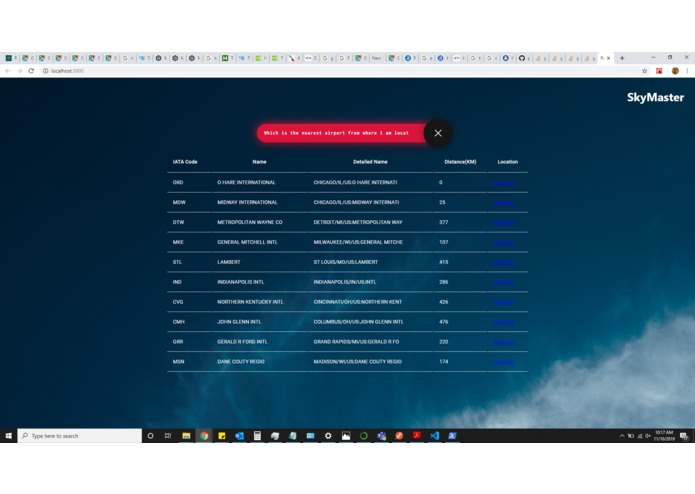Viewport: 695px width, 494px height.
Task: Open Visual Studio Code from the taskbar
Action: [x=434, y=436]
